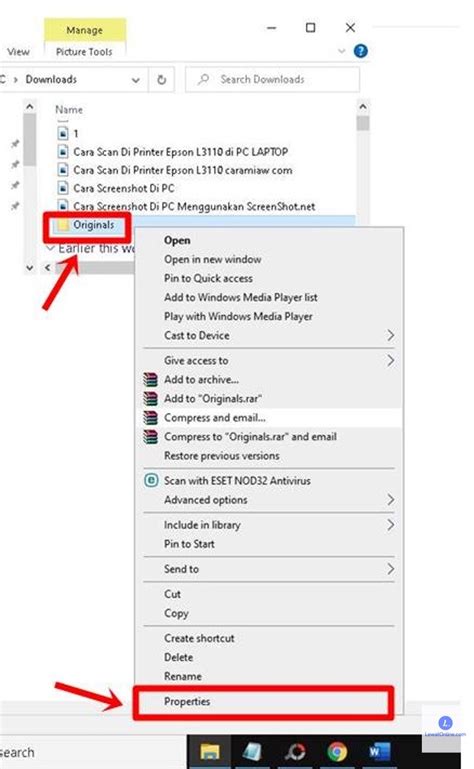Sort files by the Name column header
Image resolution: width=474 pixels, height=769 pixels.
(69, 110)
